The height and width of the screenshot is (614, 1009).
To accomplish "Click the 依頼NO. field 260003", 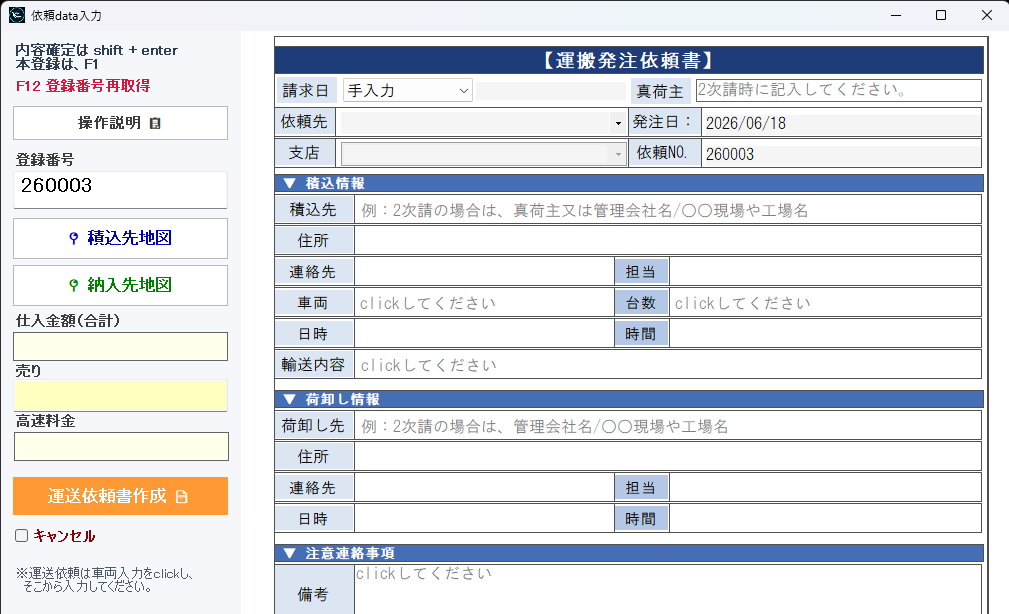I will click(841, 154).
